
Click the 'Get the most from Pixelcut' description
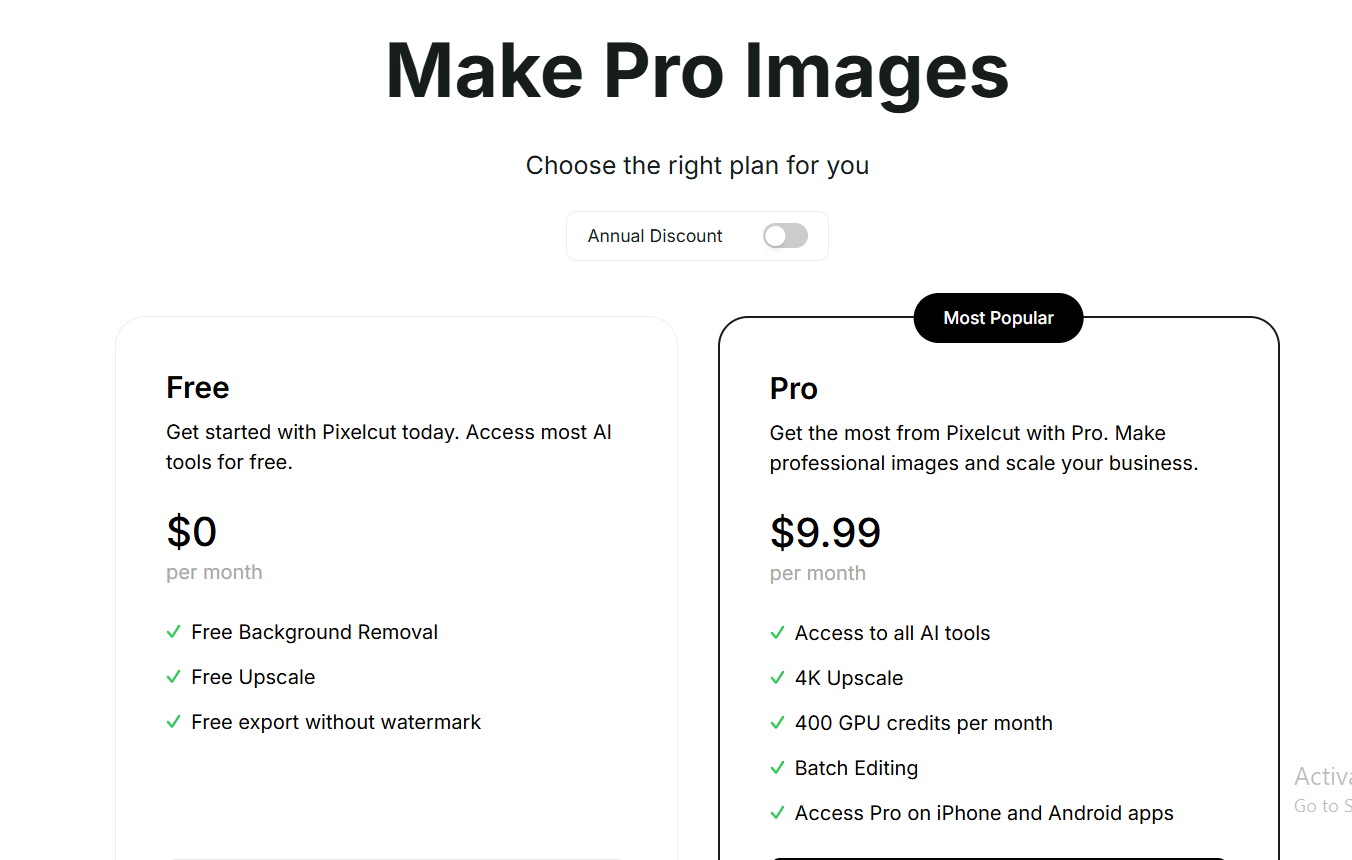[x=984, y=448]
